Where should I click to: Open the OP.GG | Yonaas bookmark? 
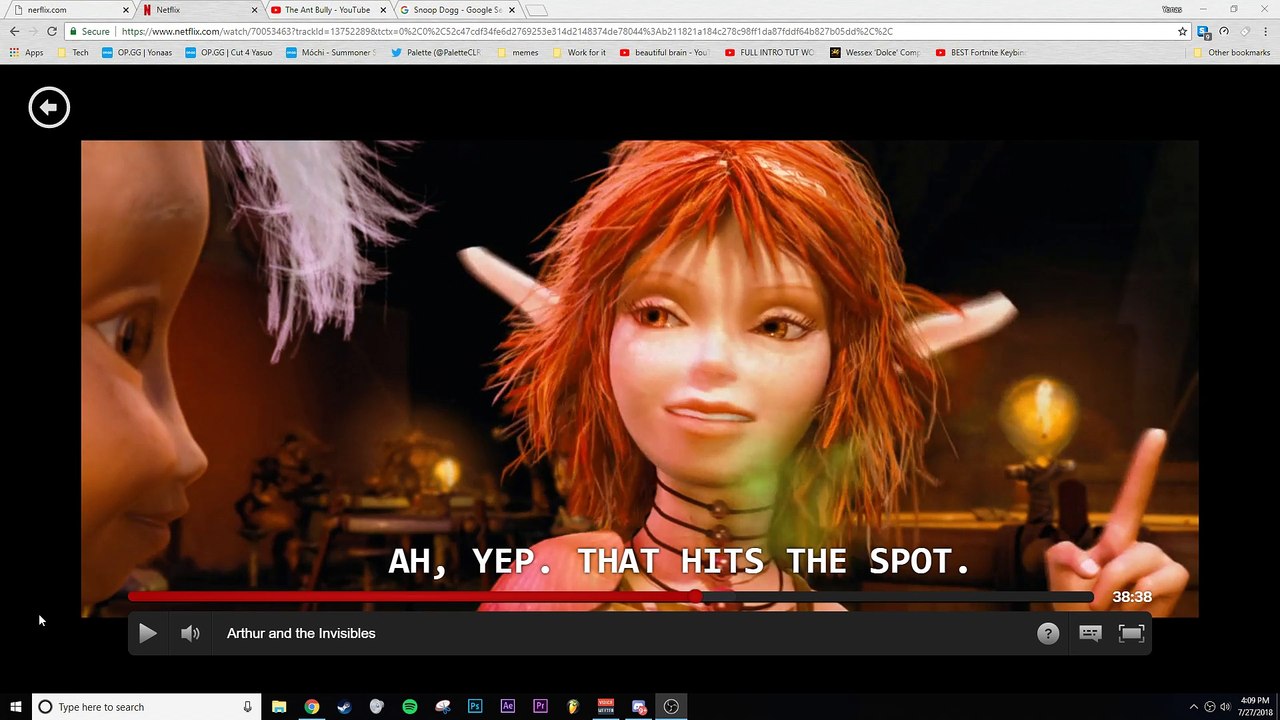pyautogui.click(x=137, y=52)
